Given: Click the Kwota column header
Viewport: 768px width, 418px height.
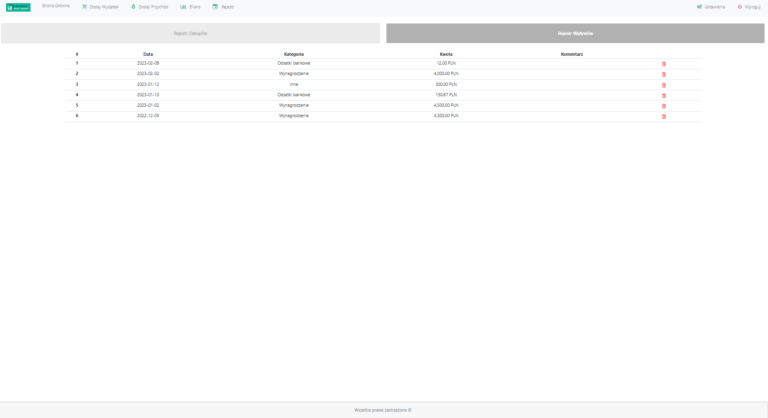Looking at the screenshot, I should click(446, 54).
